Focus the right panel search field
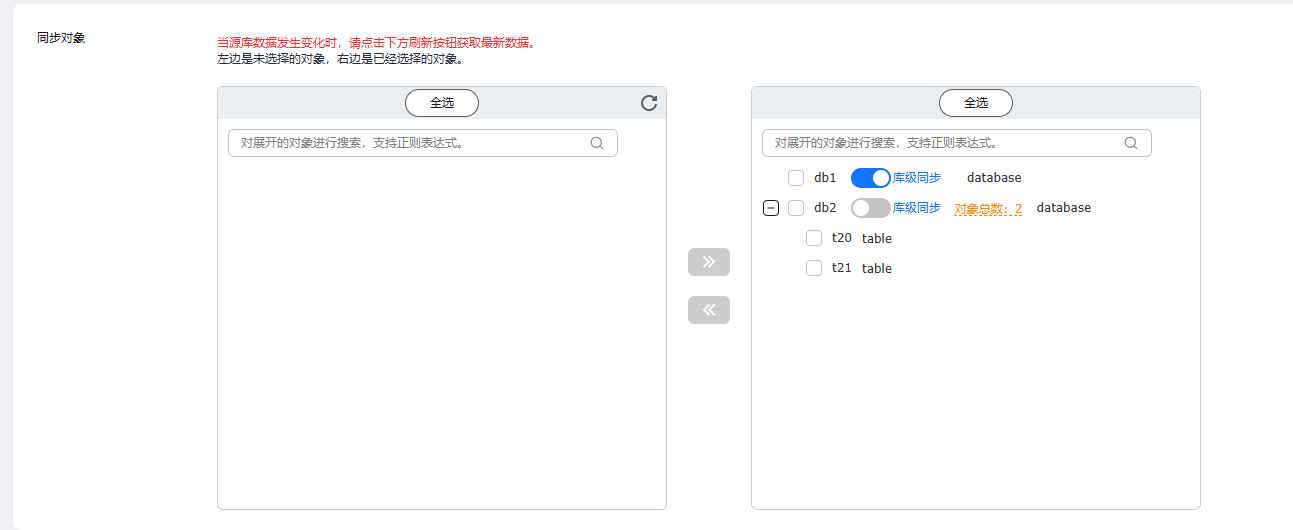 point(944,143)
